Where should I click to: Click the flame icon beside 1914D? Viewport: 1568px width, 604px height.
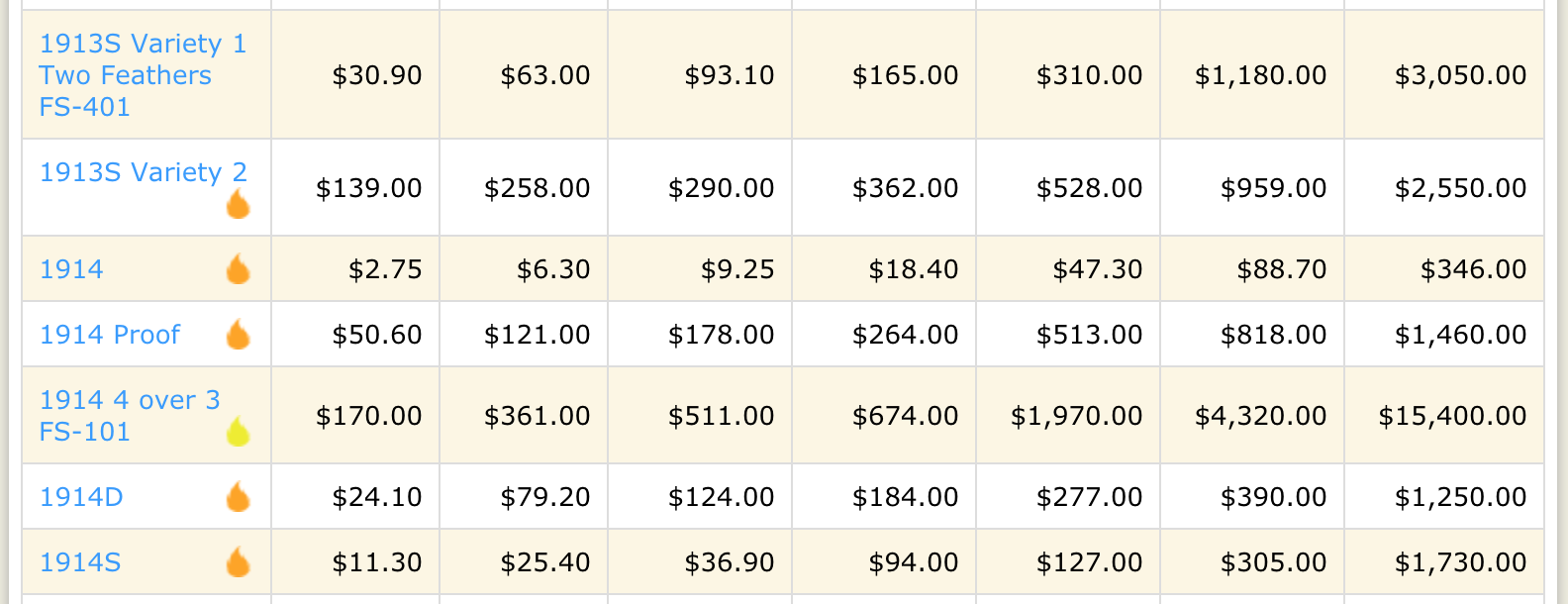tap(238, 497)
